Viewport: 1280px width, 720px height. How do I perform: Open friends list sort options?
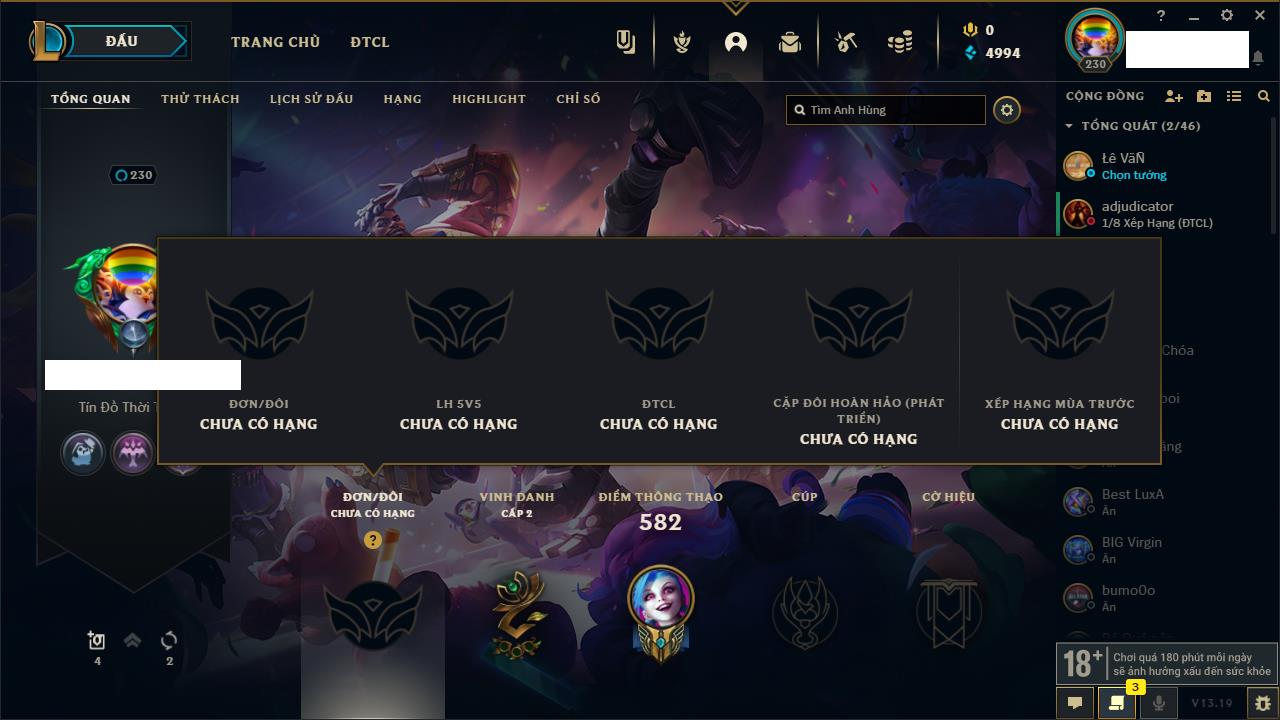click(1234, 96)
